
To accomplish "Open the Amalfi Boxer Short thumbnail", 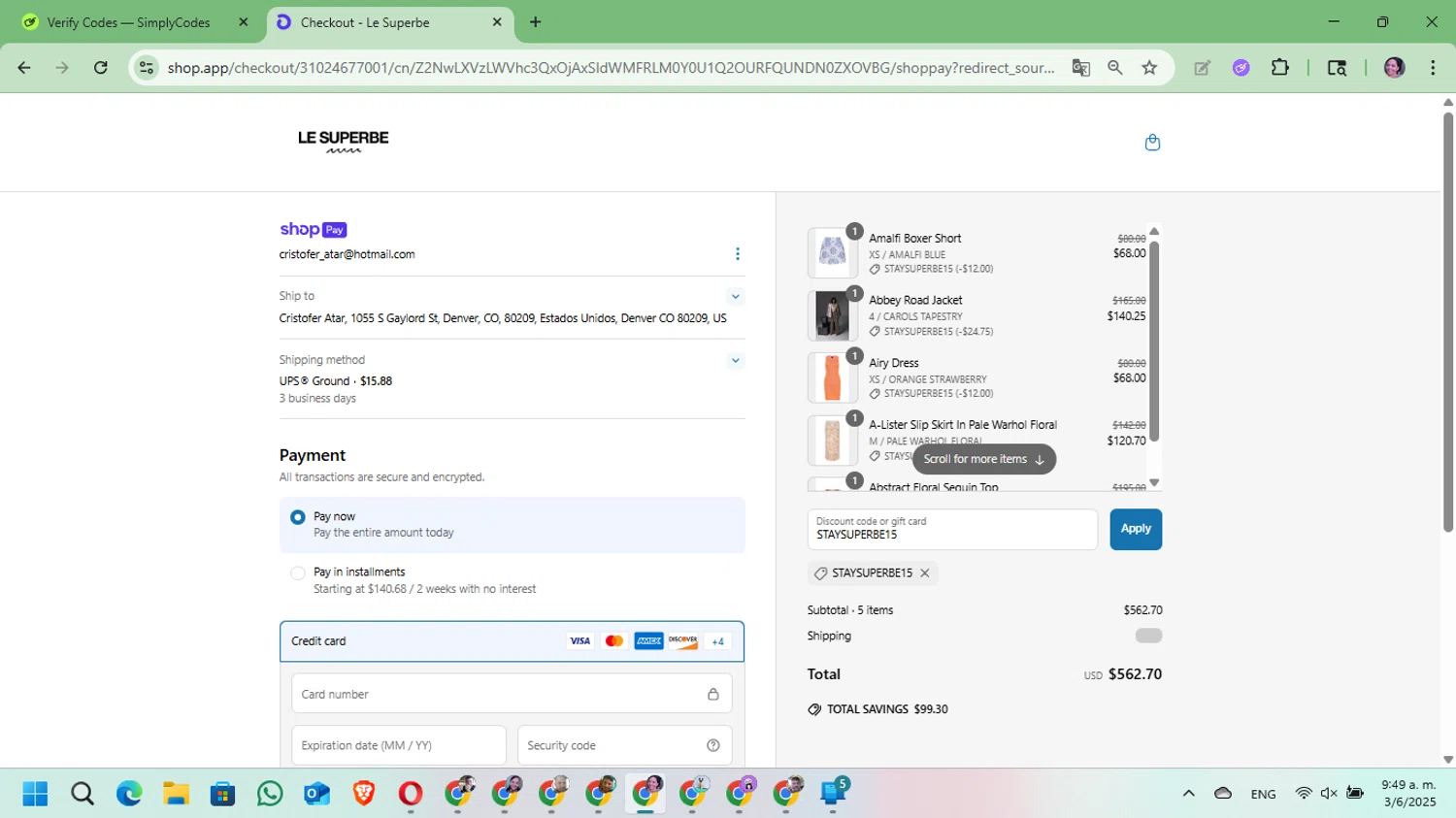I will (833, 252).
